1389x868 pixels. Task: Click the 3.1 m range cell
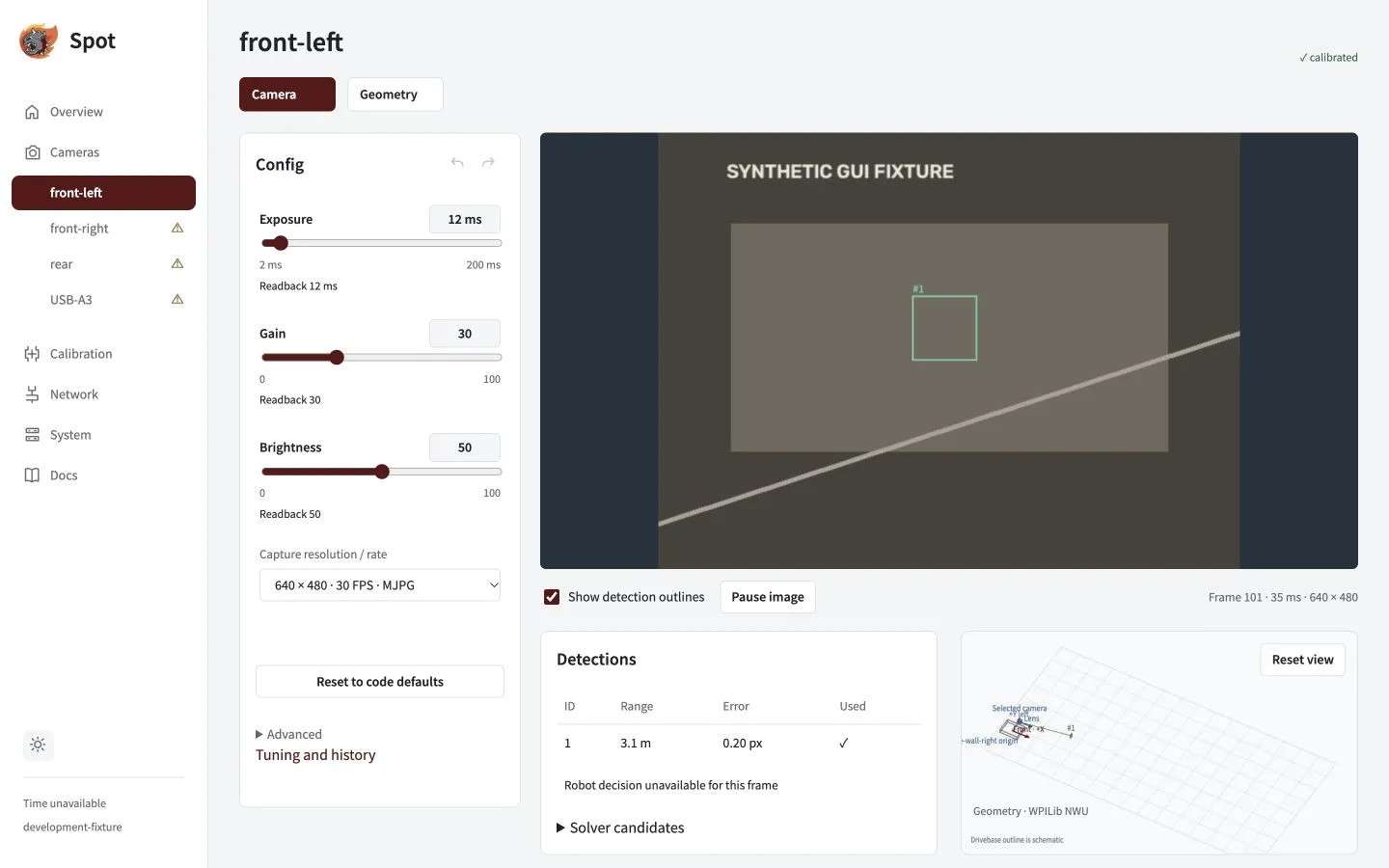[636, 744]
